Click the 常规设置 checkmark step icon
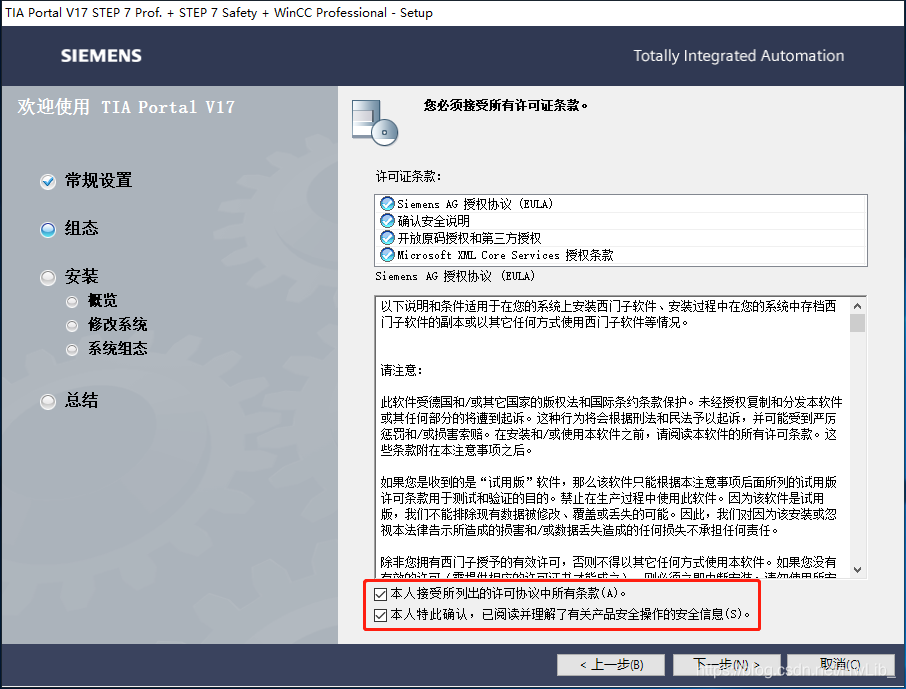 click(47, 181)
